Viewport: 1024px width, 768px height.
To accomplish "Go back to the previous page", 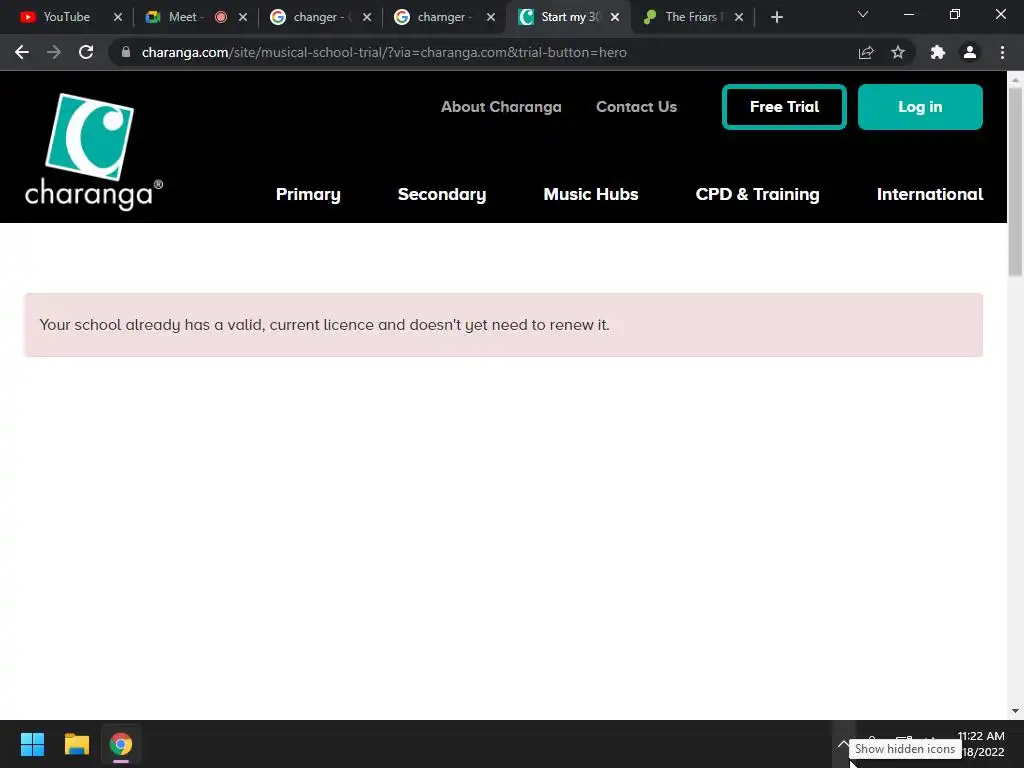I will click(x=22, y=52).
